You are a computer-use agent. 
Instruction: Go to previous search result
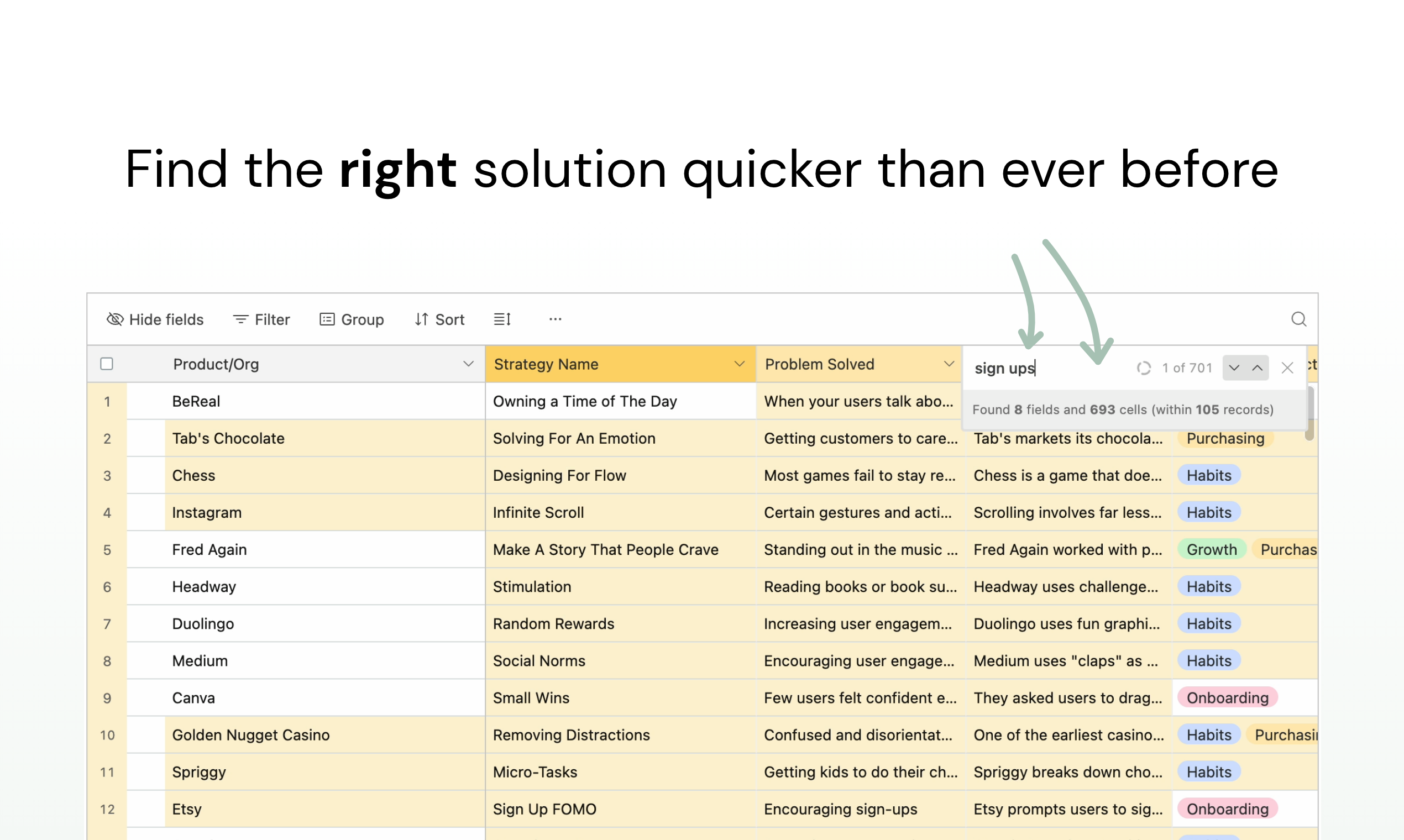coord(1258,368)
